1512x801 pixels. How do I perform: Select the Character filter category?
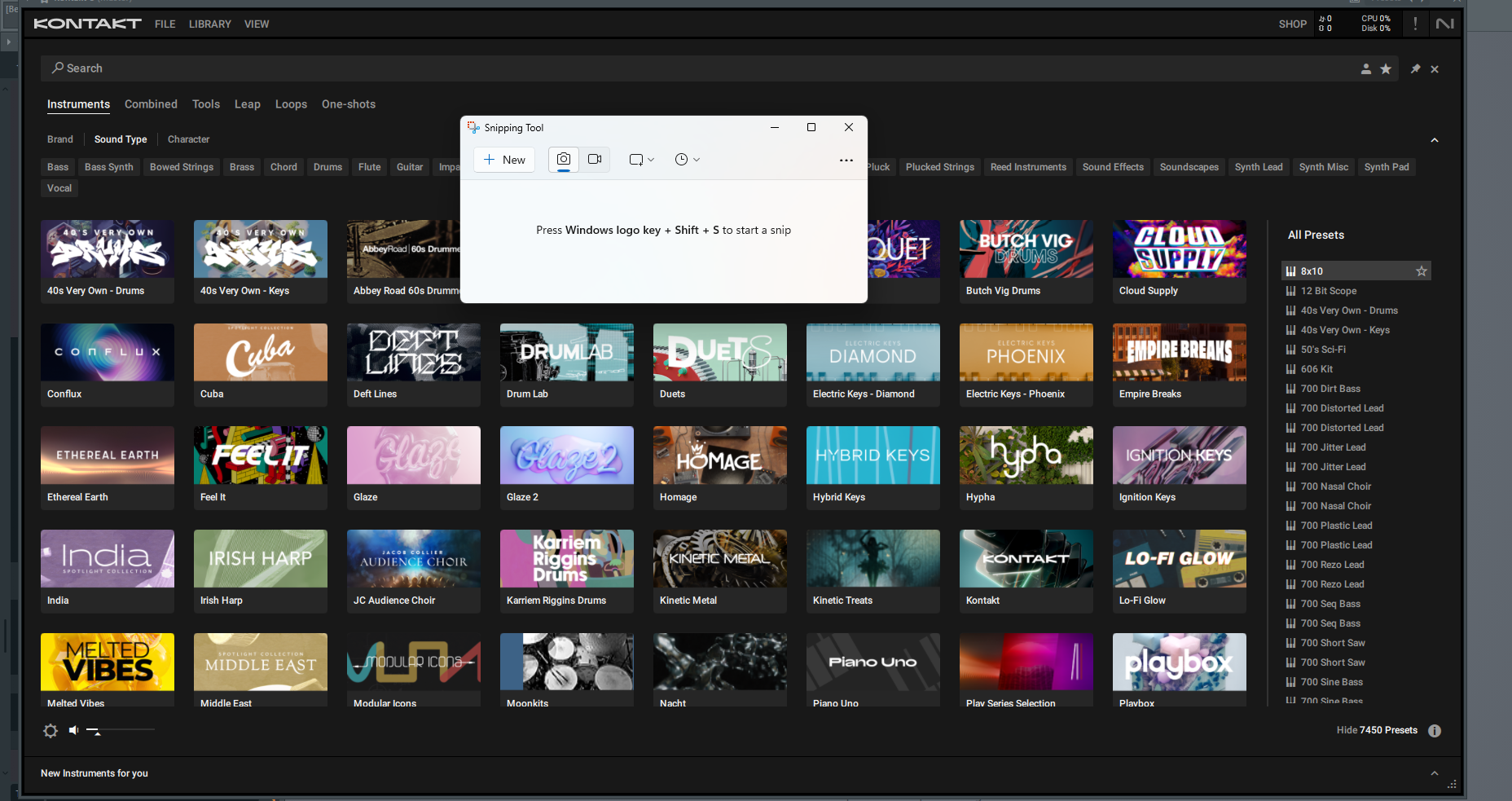189,139
